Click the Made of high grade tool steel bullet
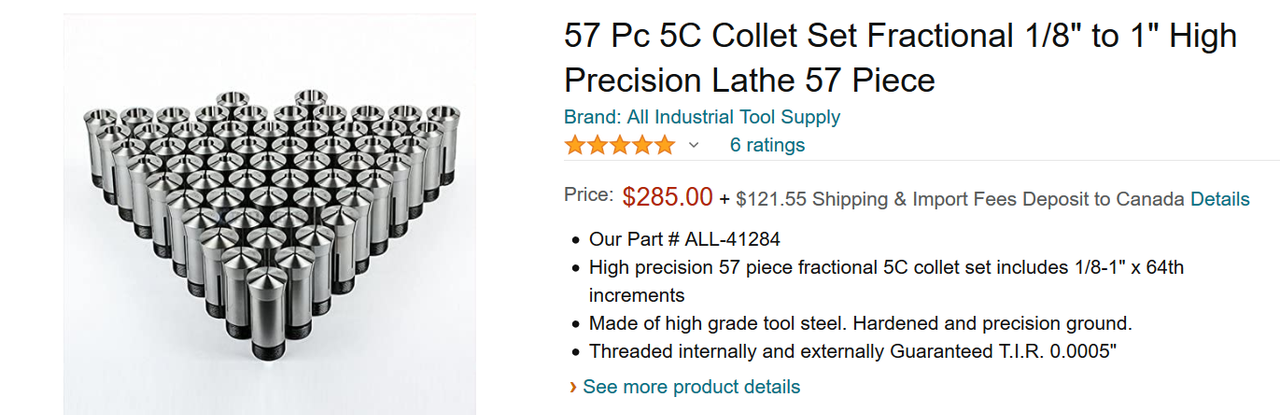This screenshot has height=415, width=1280. click(860, 324)
